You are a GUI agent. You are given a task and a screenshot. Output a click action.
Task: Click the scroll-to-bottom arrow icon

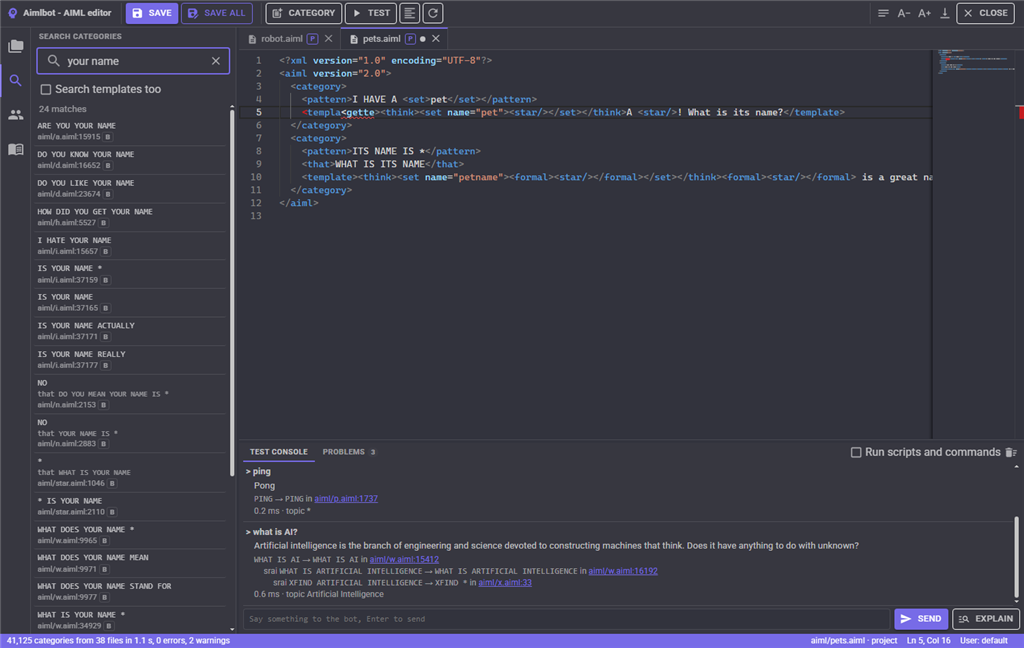pyautogui.click(x=944, y=13)
